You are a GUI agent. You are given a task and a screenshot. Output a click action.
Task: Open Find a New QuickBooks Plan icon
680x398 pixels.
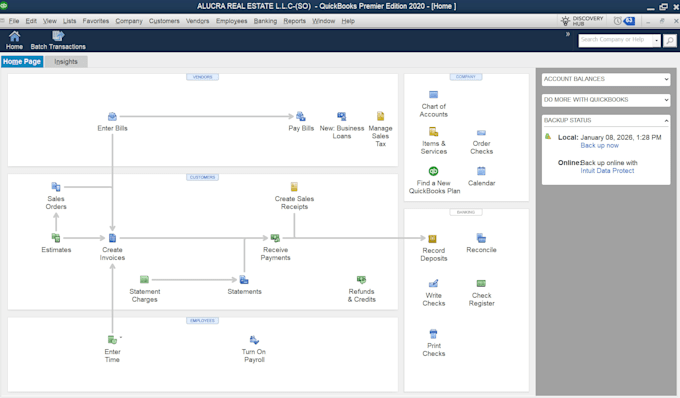coord(433,171)
